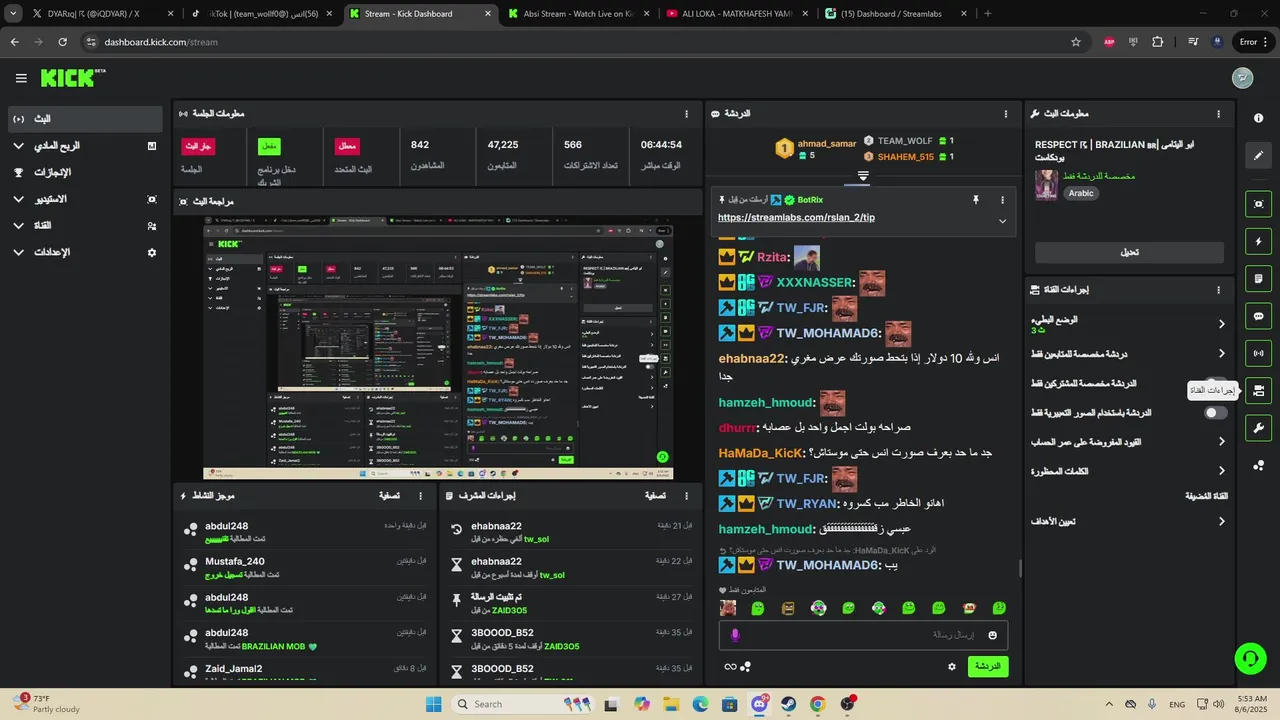Open options menu of moderator actions panel
The image size is (1280, 720).
pyautogui.click(x=686, y=496)
